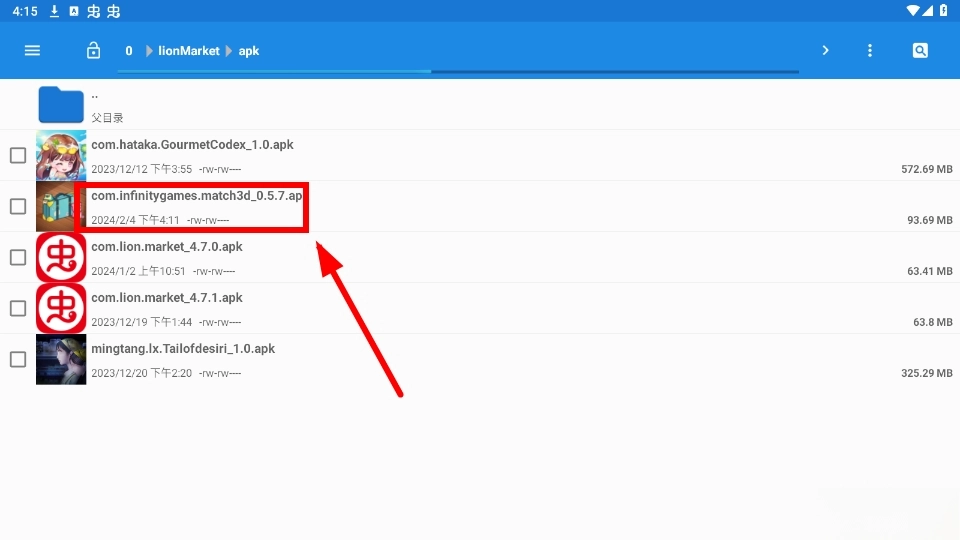Open com.lion.market_4.7.1.apk file name

click(166, 298)
